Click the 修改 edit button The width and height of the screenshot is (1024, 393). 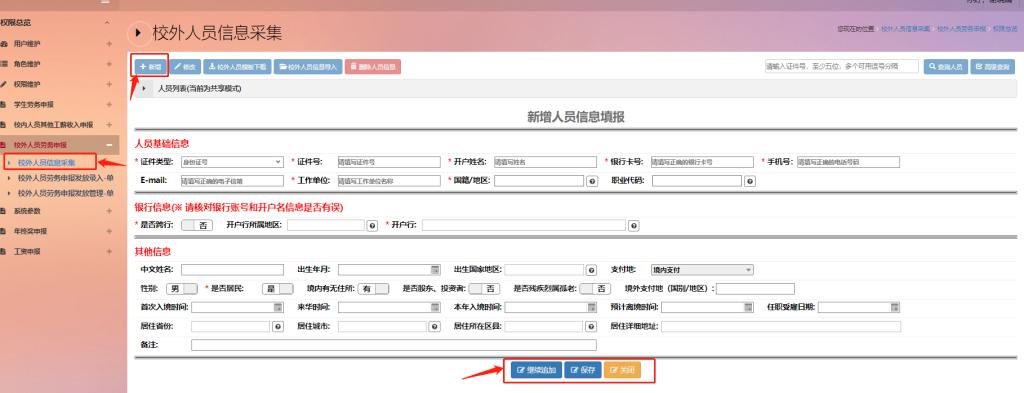185,67
